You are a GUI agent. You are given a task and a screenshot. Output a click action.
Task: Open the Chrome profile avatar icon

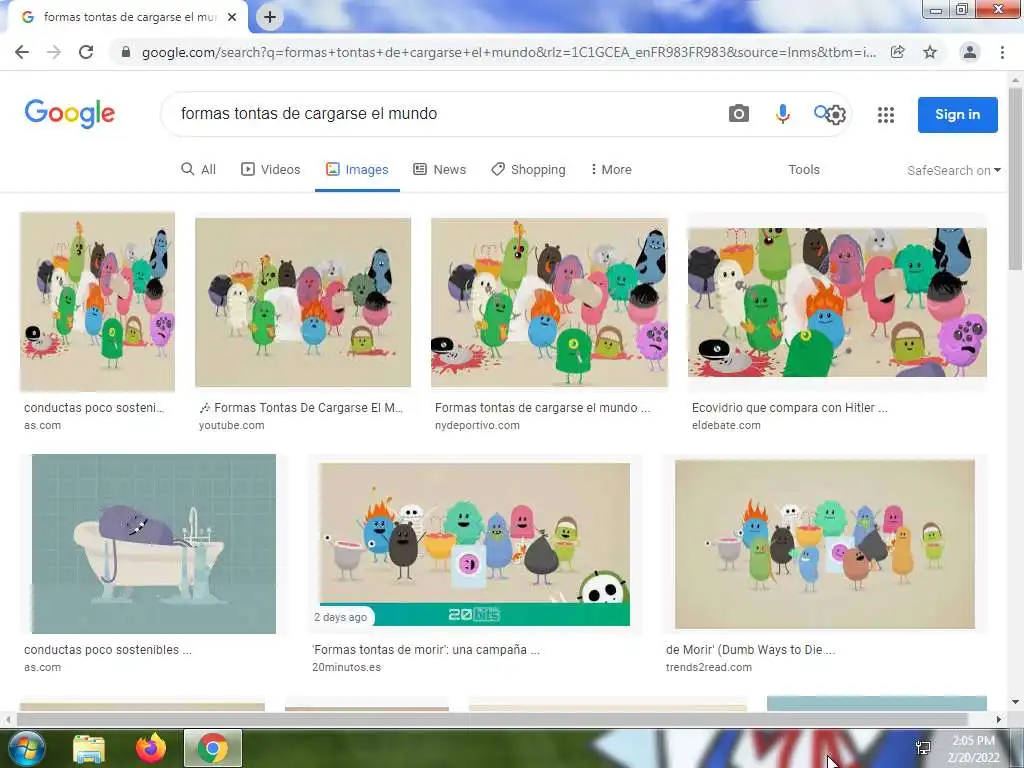click(x=970, y=52)
